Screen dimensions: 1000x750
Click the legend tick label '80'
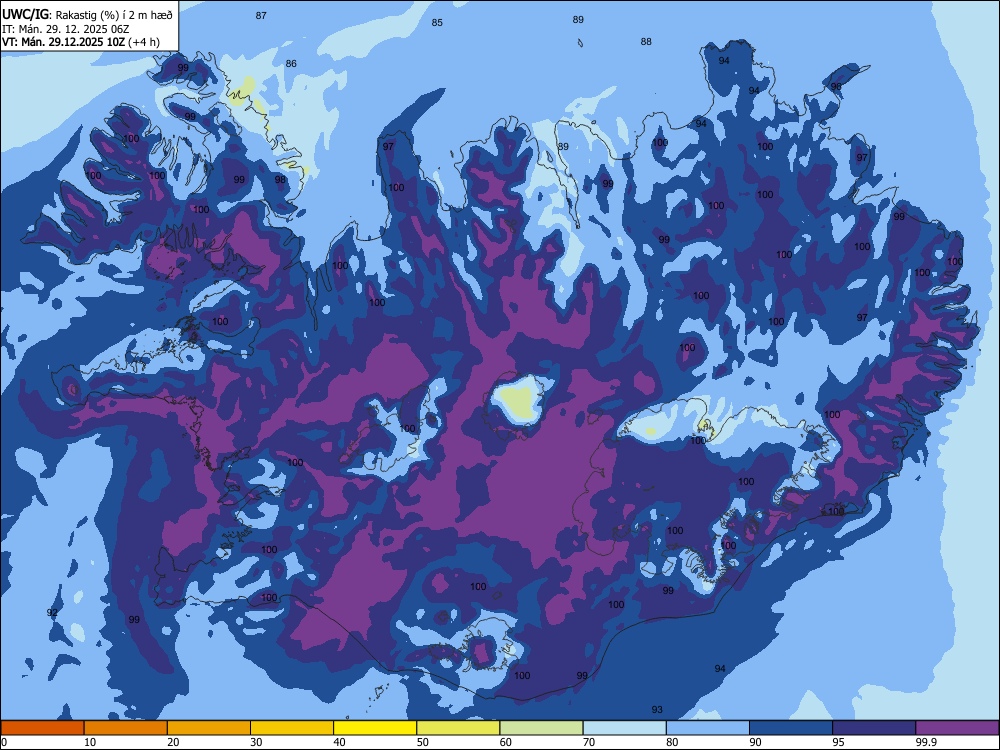click(x=673, y=742)
